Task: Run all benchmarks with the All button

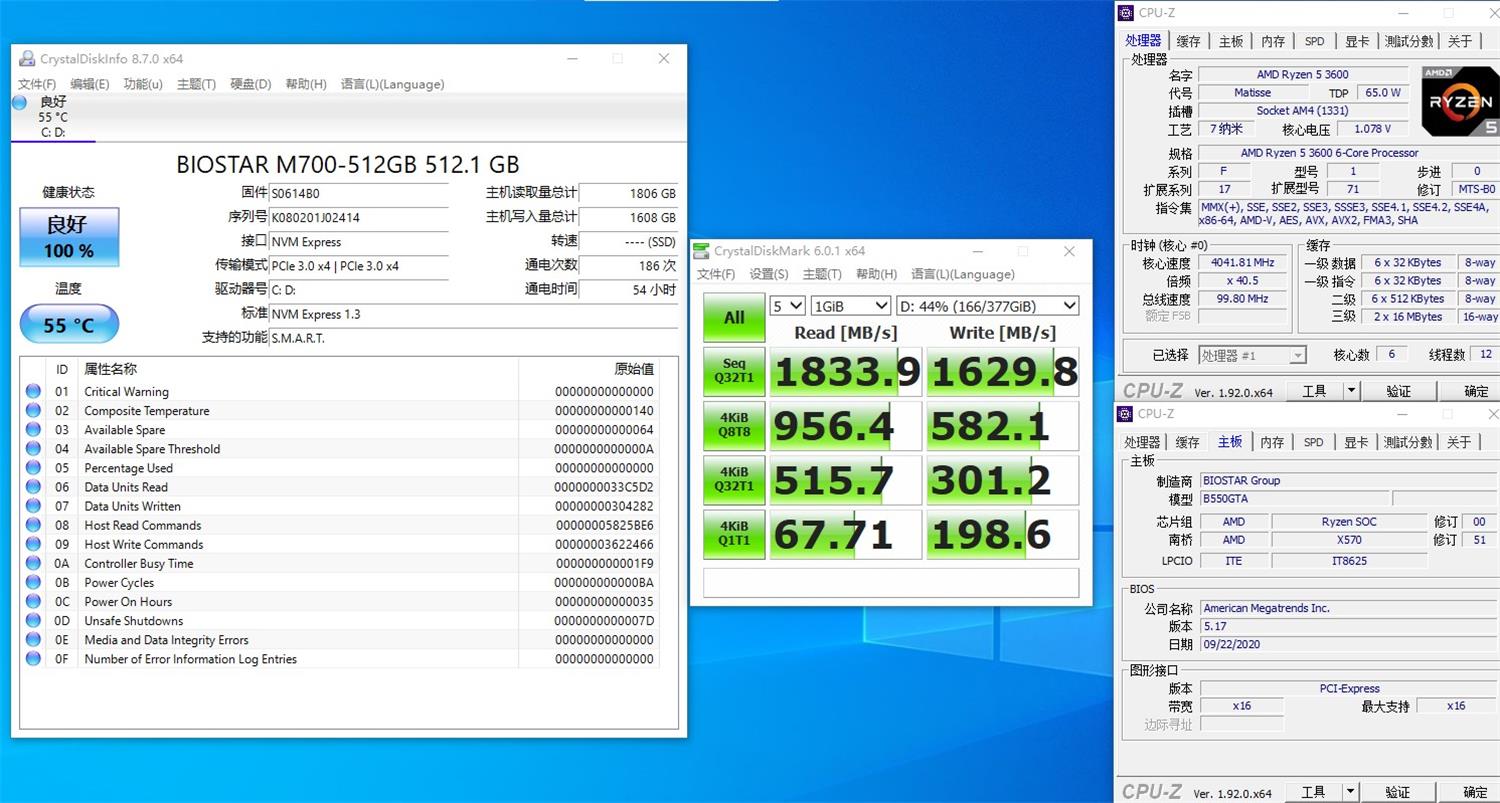Action: click(734, 318)
